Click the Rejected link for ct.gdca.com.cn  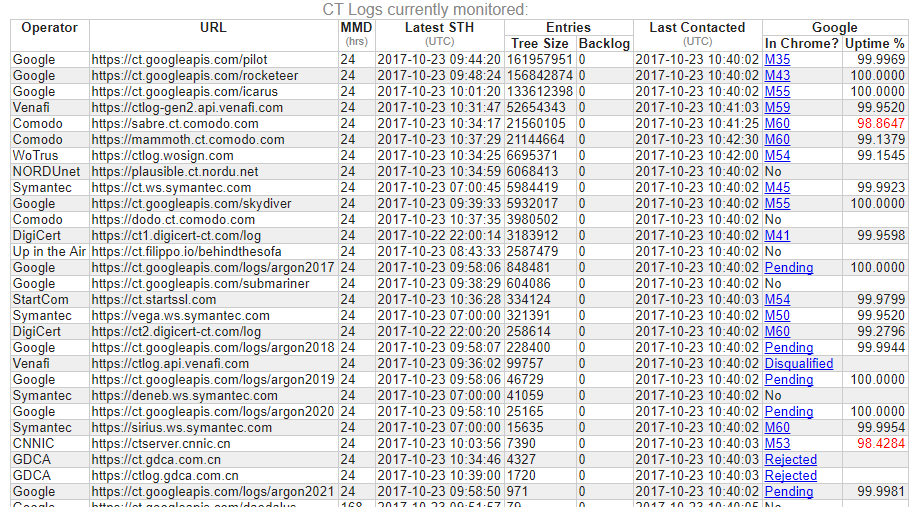tap(791, 460)
